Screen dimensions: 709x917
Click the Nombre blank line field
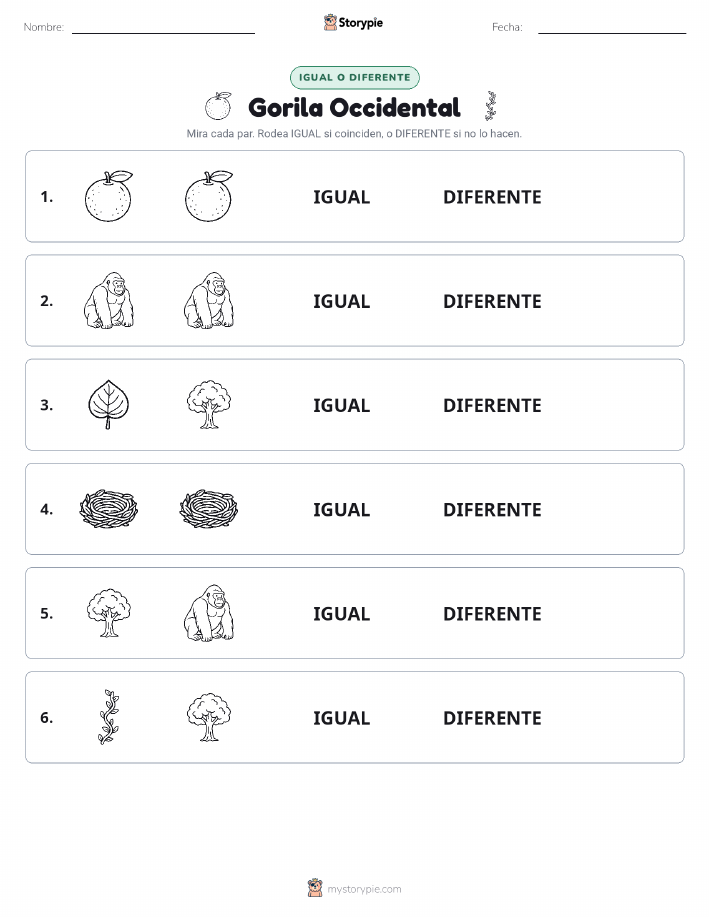pos(163,28)
